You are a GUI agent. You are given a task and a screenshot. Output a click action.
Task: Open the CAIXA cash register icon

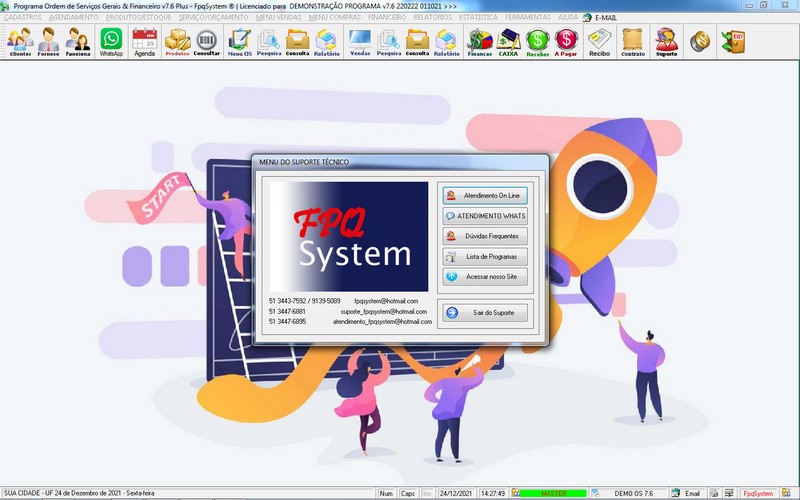[509, 41]
